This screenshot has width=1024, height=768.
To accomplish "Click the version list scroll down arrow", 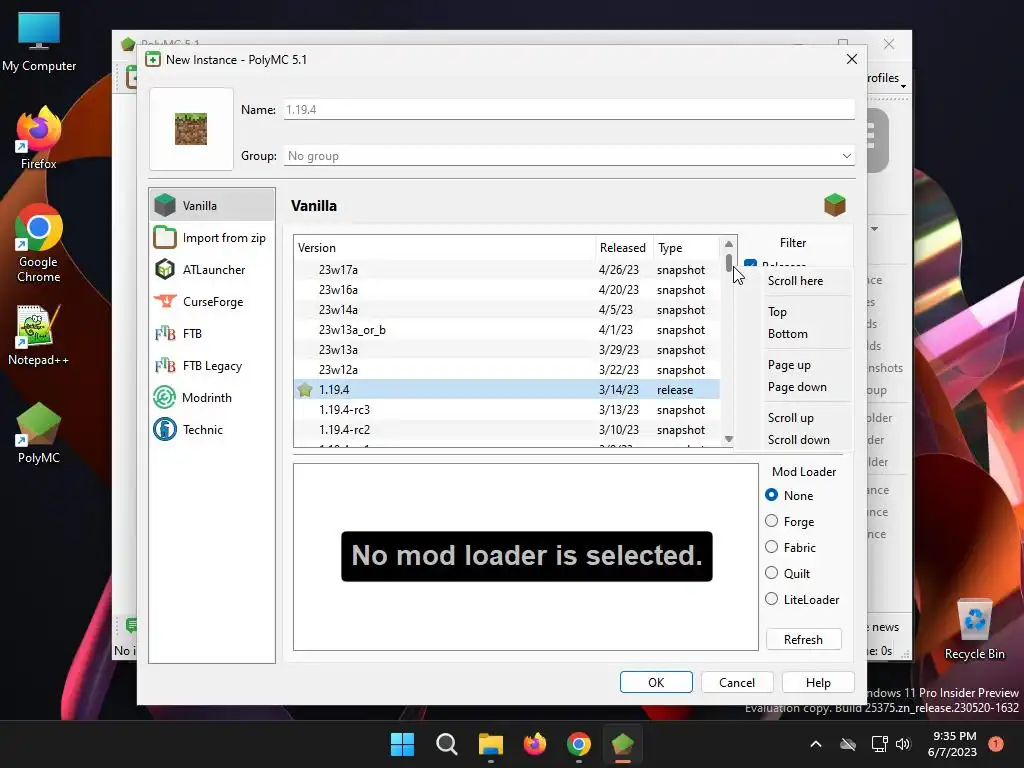I will point(729,439).
